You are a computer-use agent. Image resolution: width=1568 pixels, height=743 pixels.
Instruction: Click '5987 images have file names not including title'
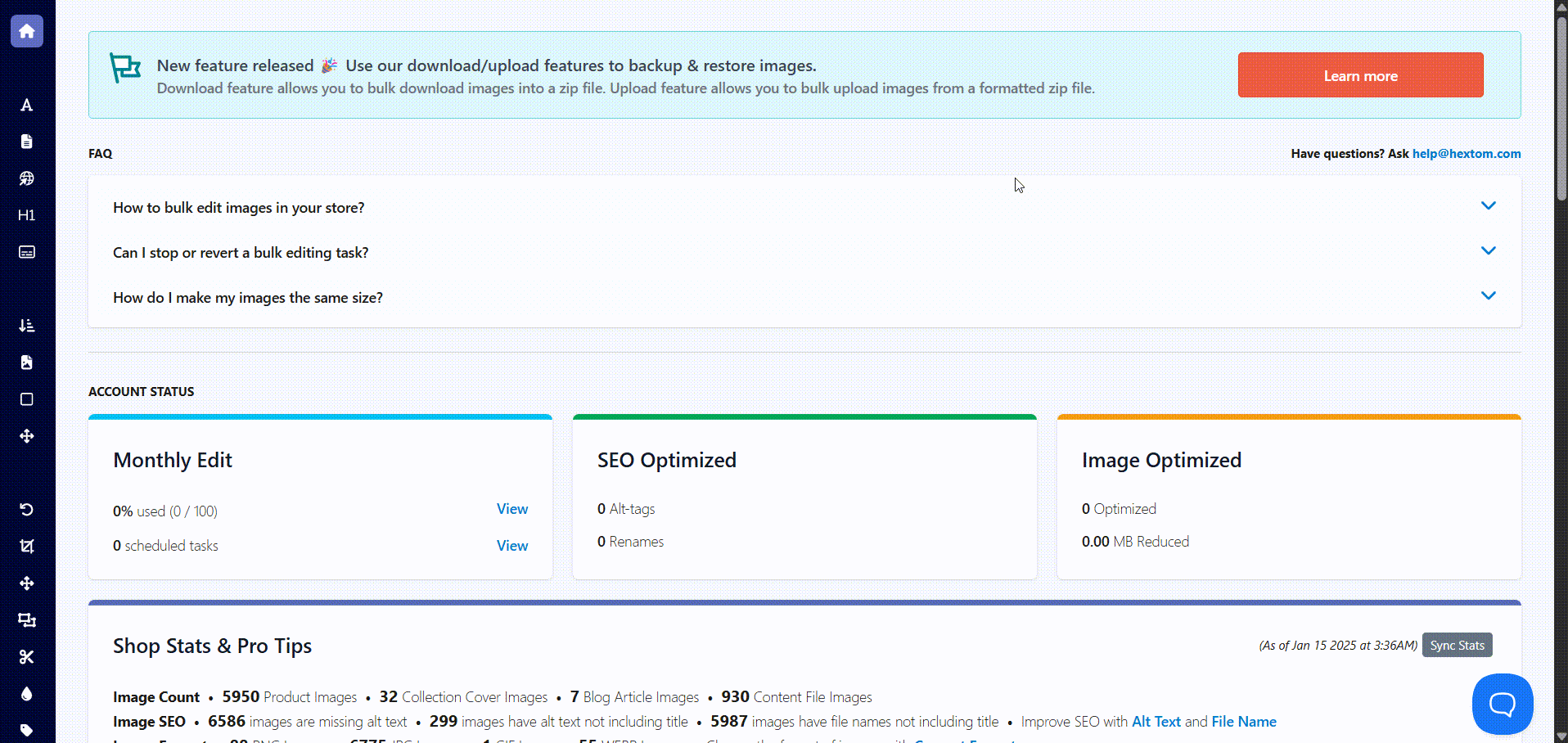(854, 722)
